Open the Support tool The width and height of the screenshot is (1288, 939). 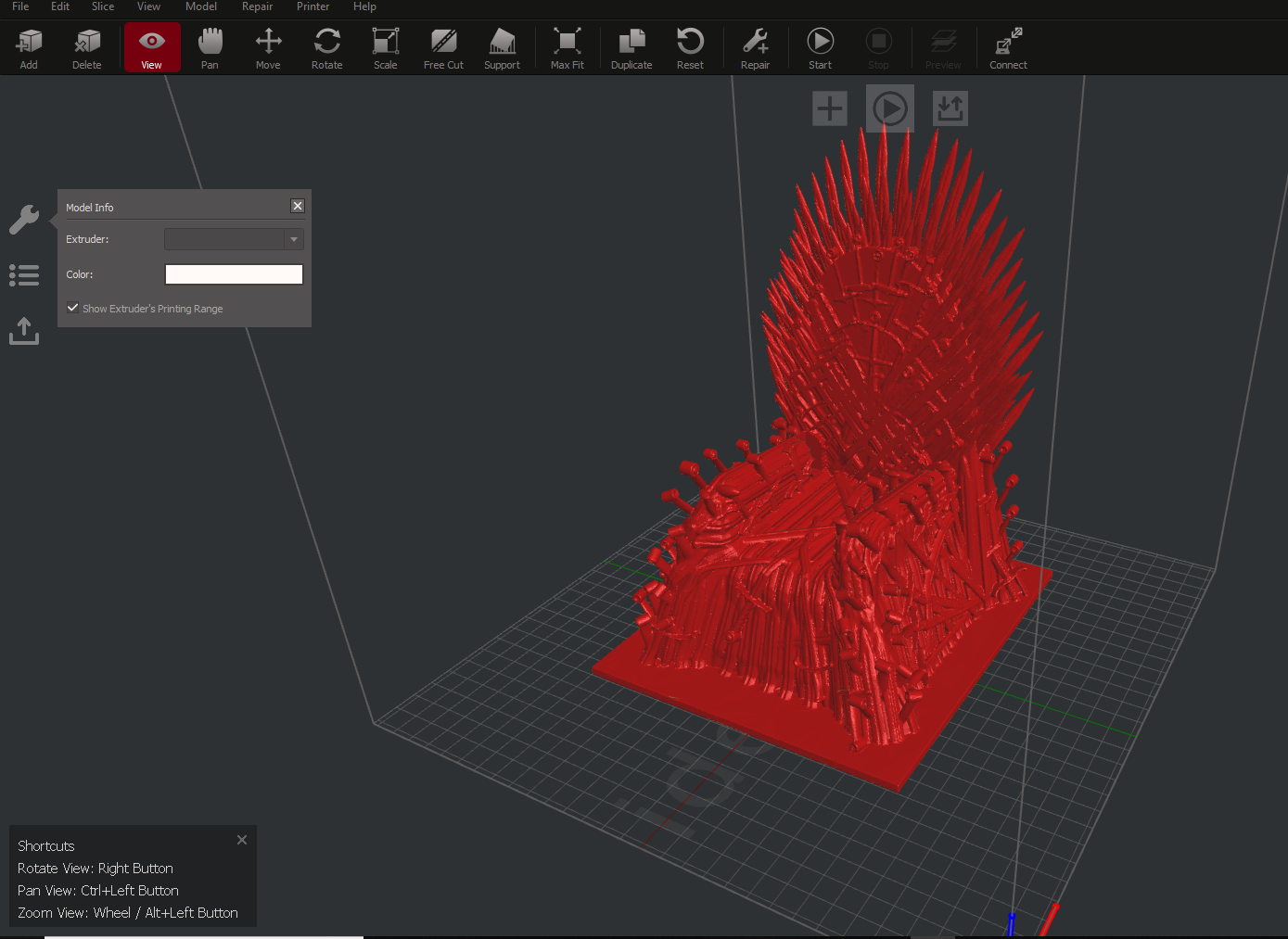(502, 43)
